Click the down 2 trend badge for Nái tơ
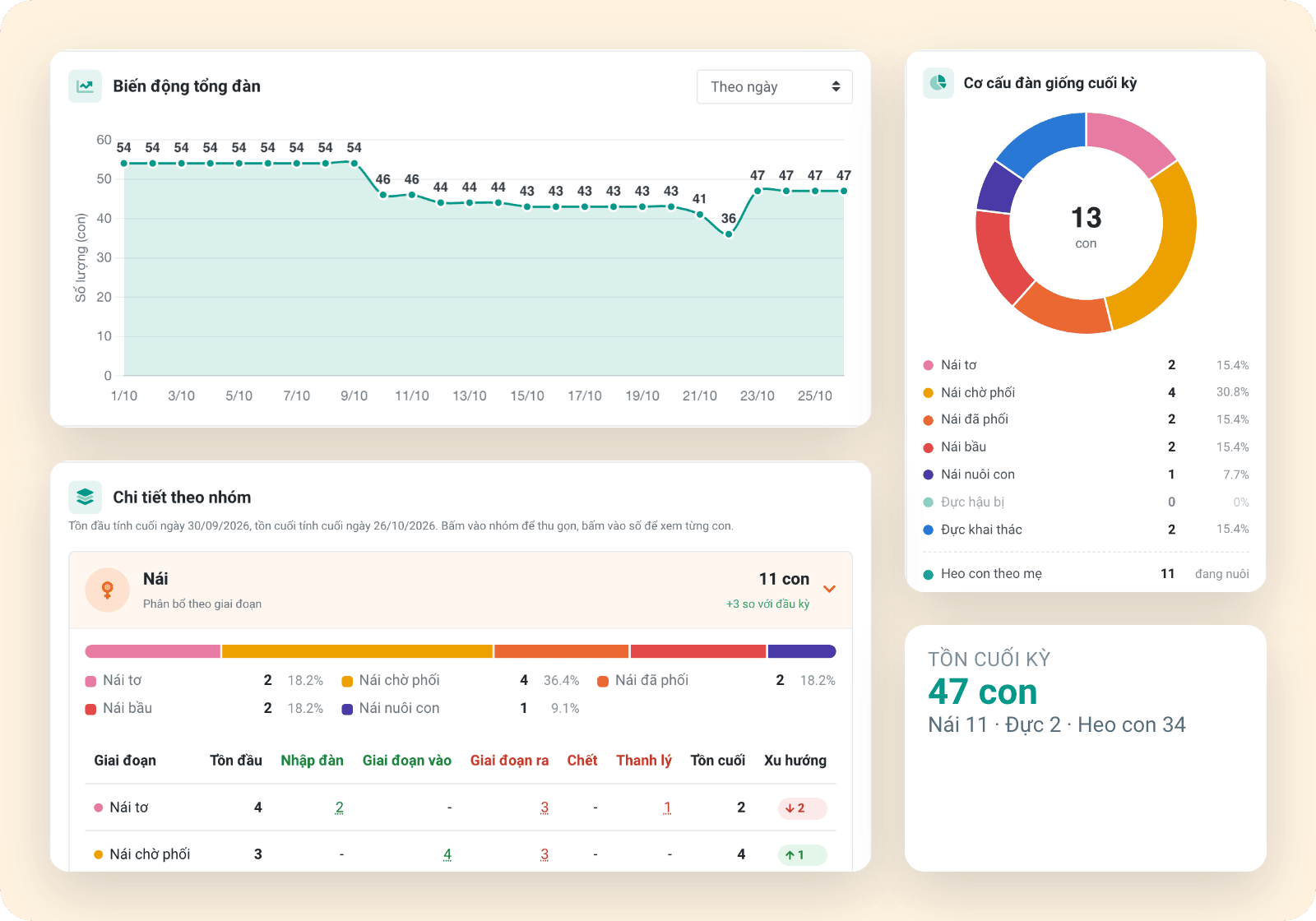The height and width of the screenshot is (921, 1316). [802, 808]
